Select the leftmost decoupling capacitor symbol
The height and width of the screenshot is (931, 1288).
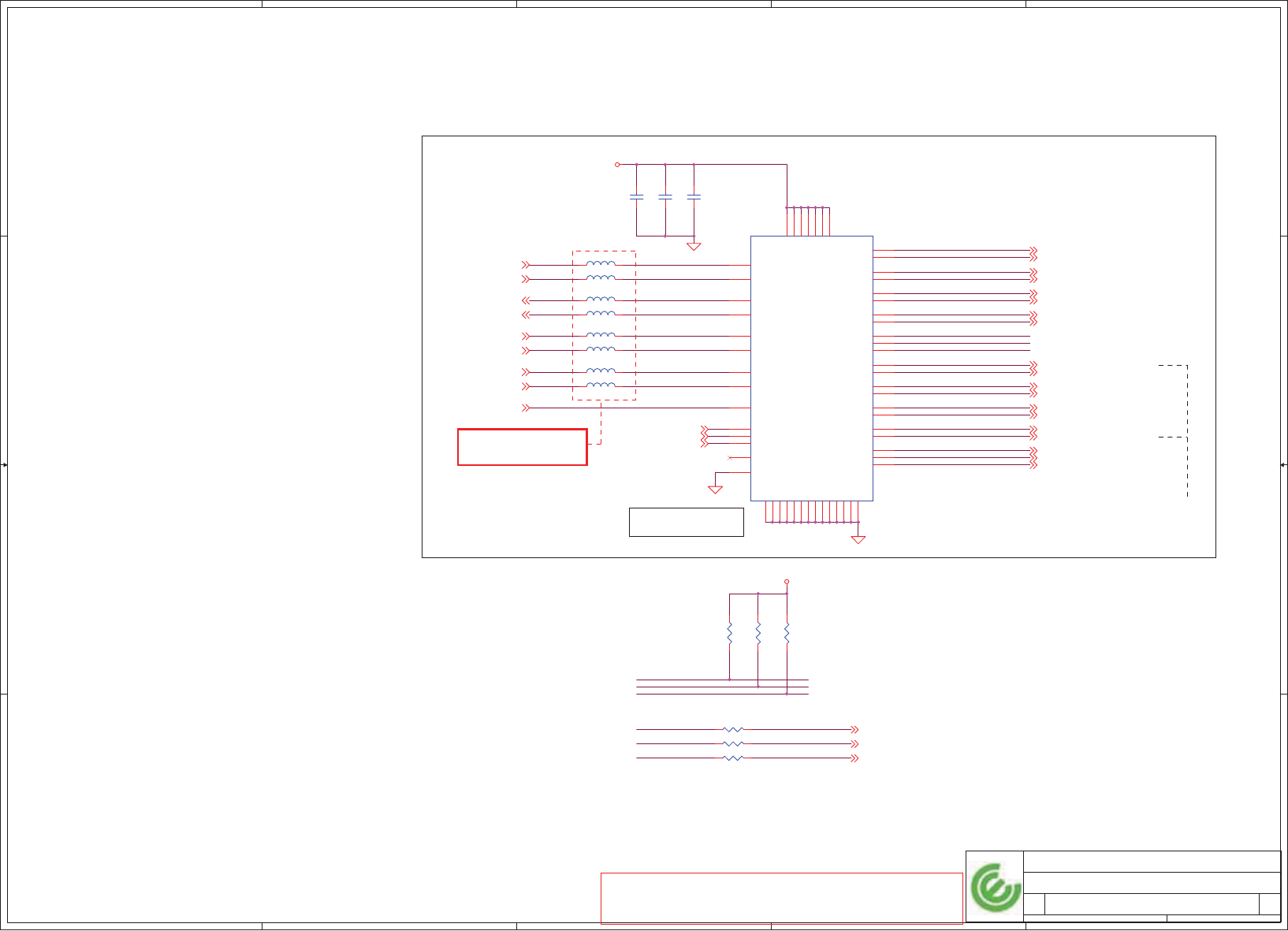tap(637, 197)
